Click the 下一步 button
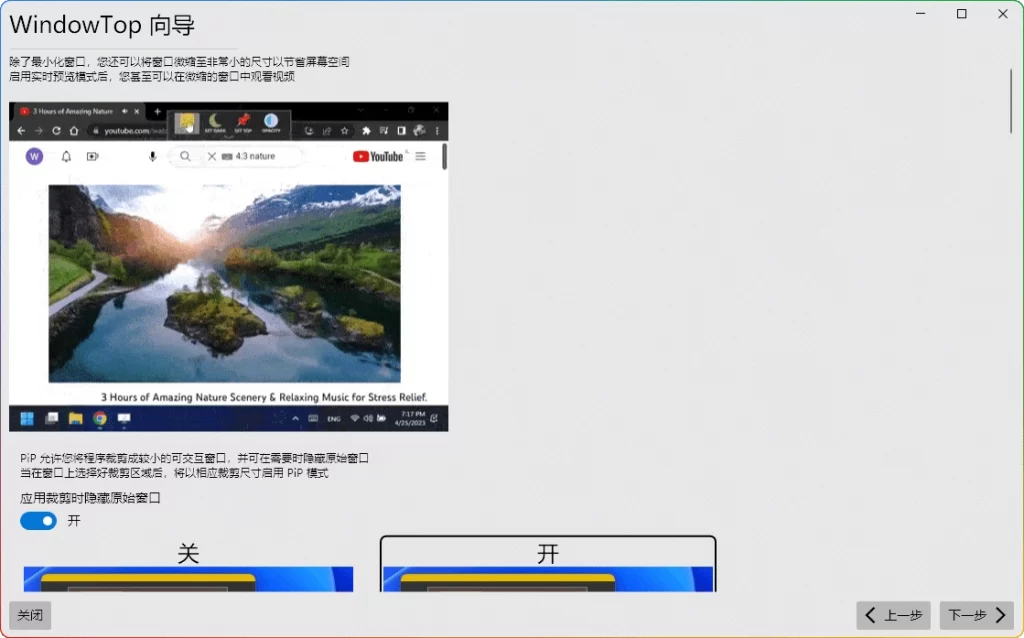 975,615
